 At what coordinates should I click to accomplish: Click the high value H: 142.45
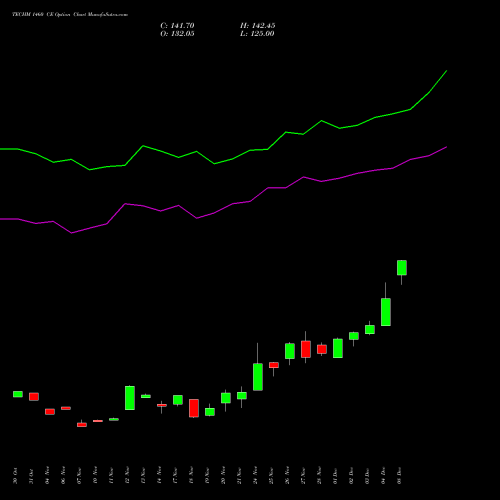tap(258, 26)
